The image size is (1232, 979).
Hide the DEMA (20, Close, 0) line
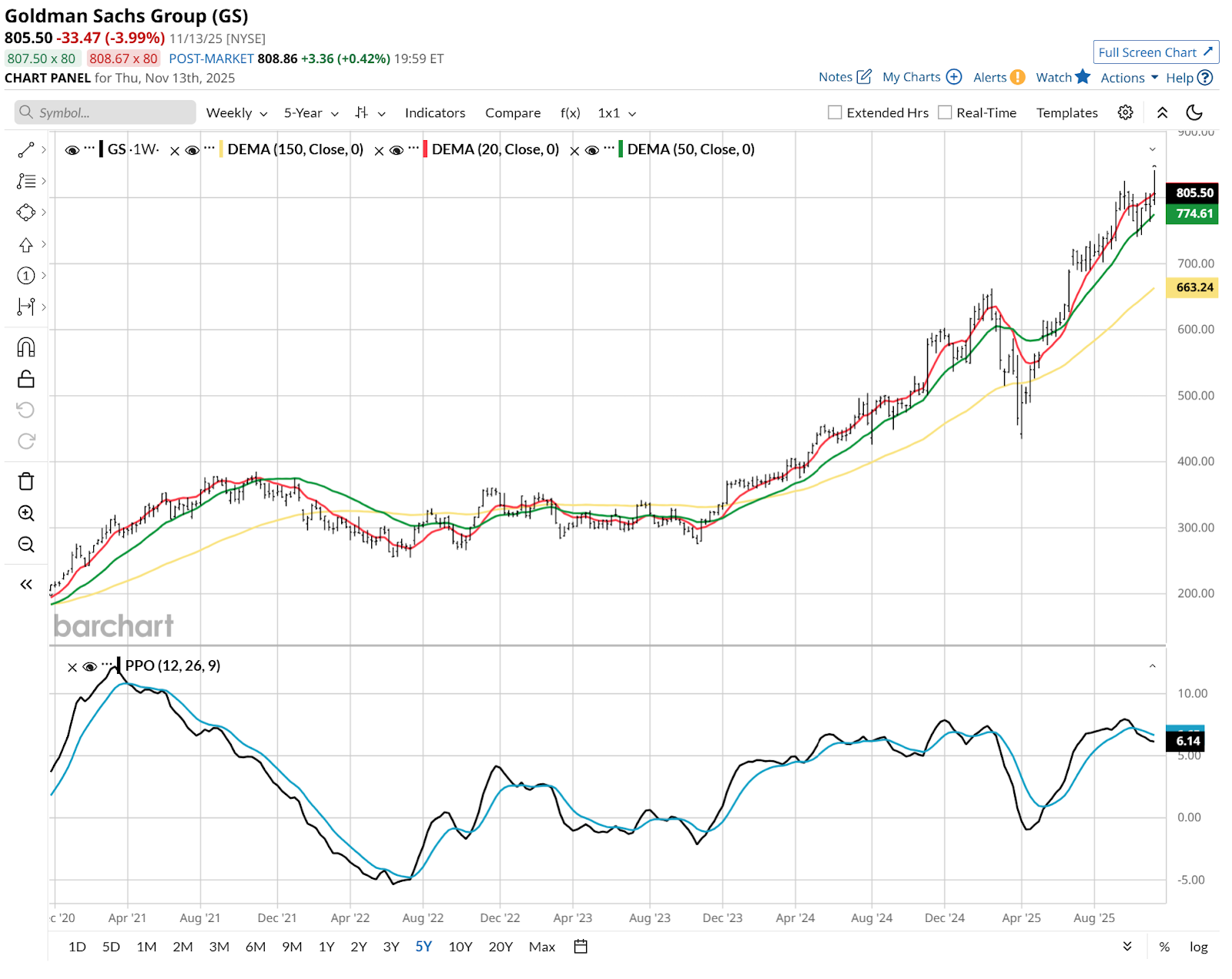(x=397, y=150)
